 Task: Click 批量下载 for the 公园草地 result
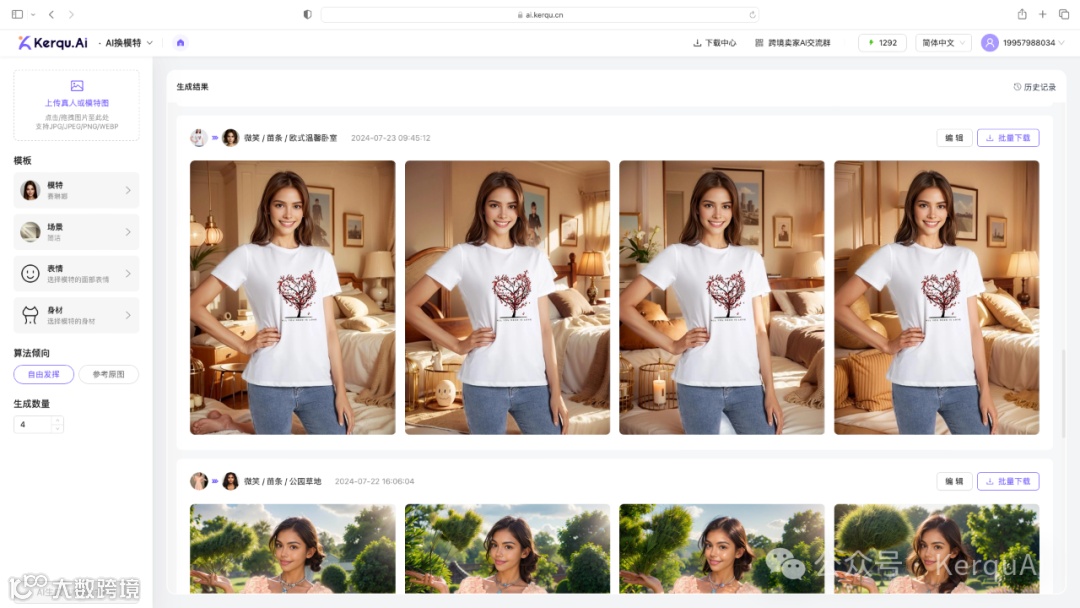(x=1008, y=481)
